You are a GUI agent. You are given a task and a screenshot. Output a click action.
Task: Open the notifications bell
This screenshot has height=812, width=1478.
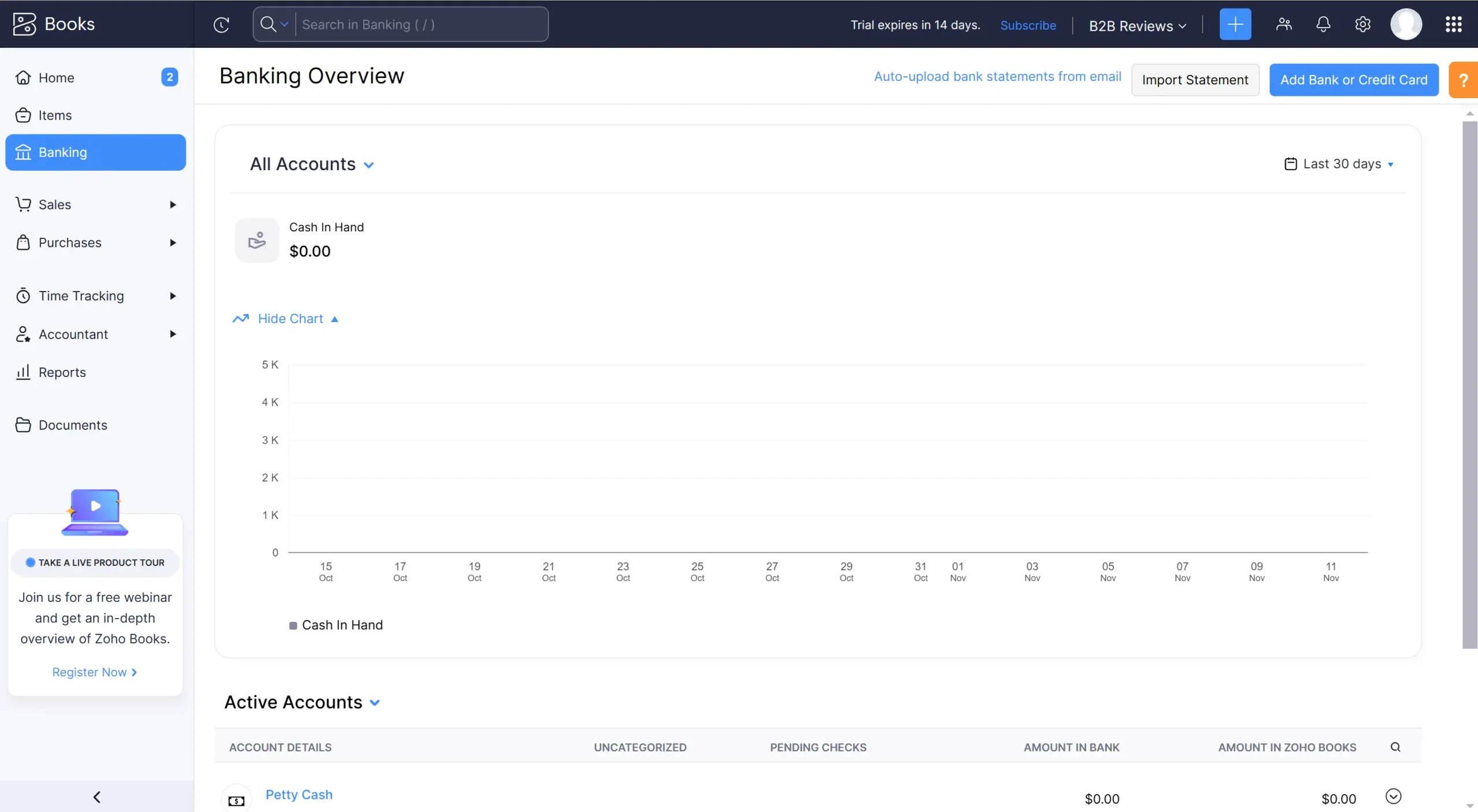(1323, 24)
